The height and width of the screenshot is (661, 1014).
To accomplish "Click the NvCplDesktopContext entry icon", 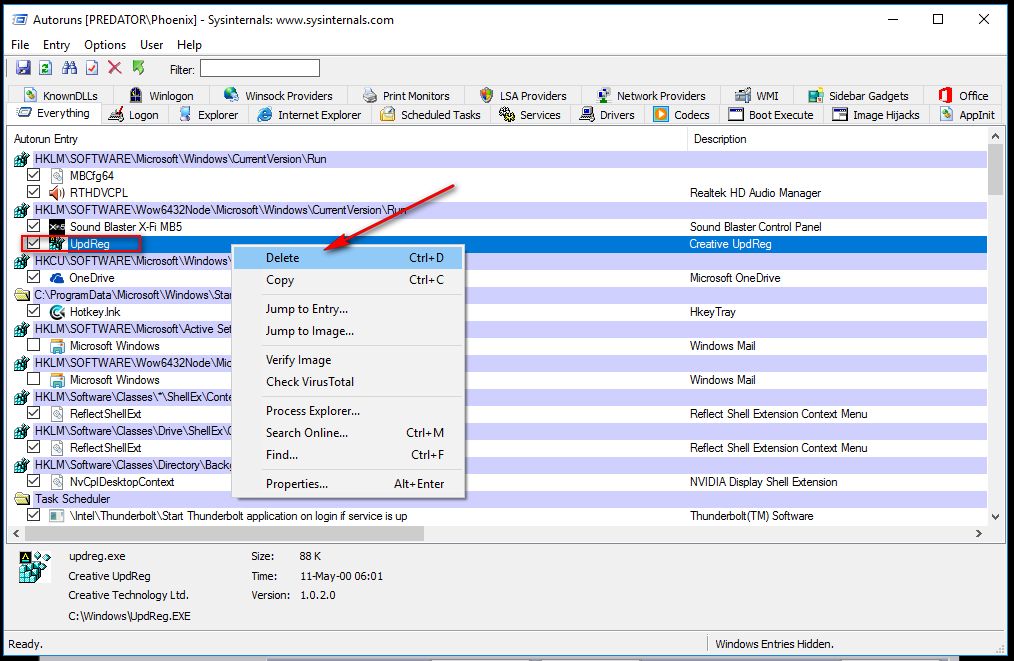I will click(x=57, y=482).
